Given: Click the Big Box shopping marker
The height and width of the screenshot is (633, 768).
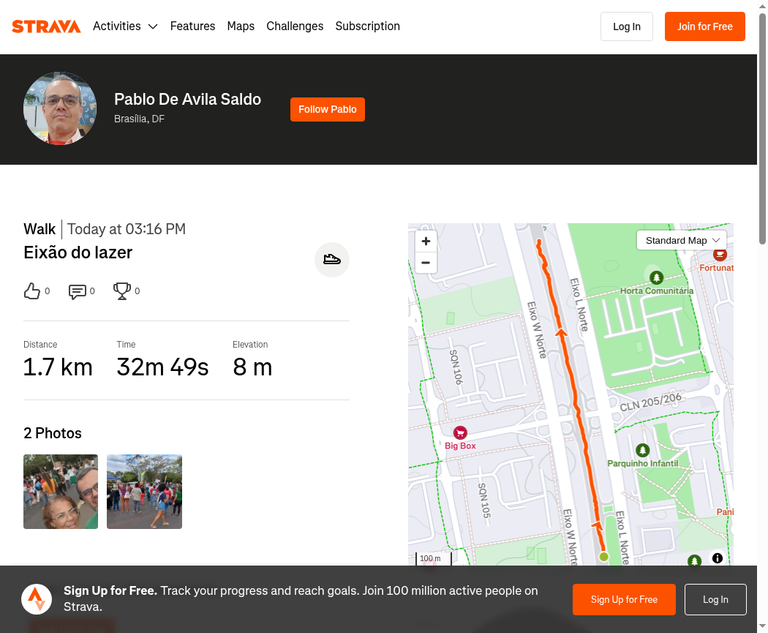Looking at the screenshot, I should (460, 433).
